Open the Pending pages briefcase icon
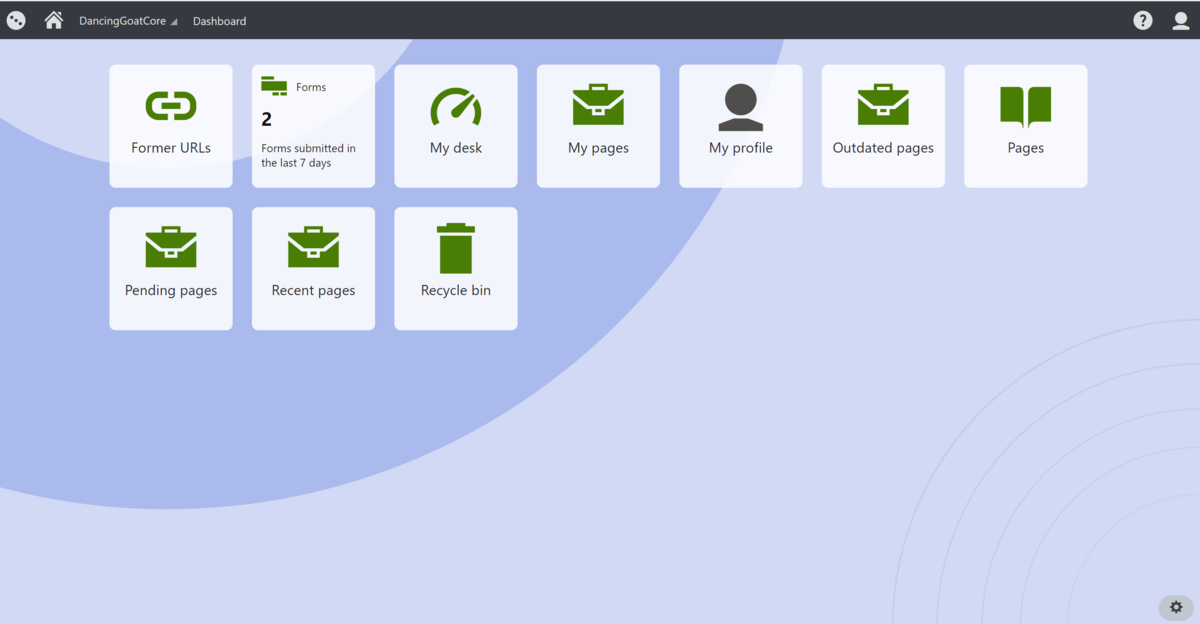This screenshot has height=624, width=1200. (171, 248)
